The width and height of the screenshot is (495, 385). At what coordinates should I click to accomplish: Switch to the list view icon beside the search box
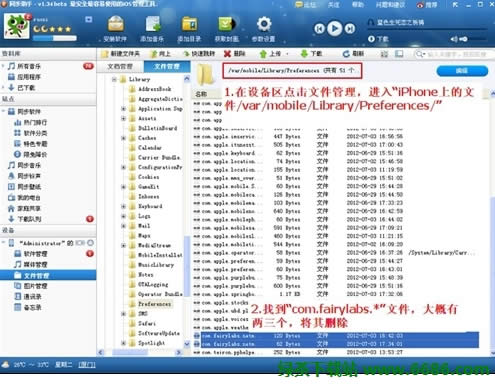coord(384,54)
